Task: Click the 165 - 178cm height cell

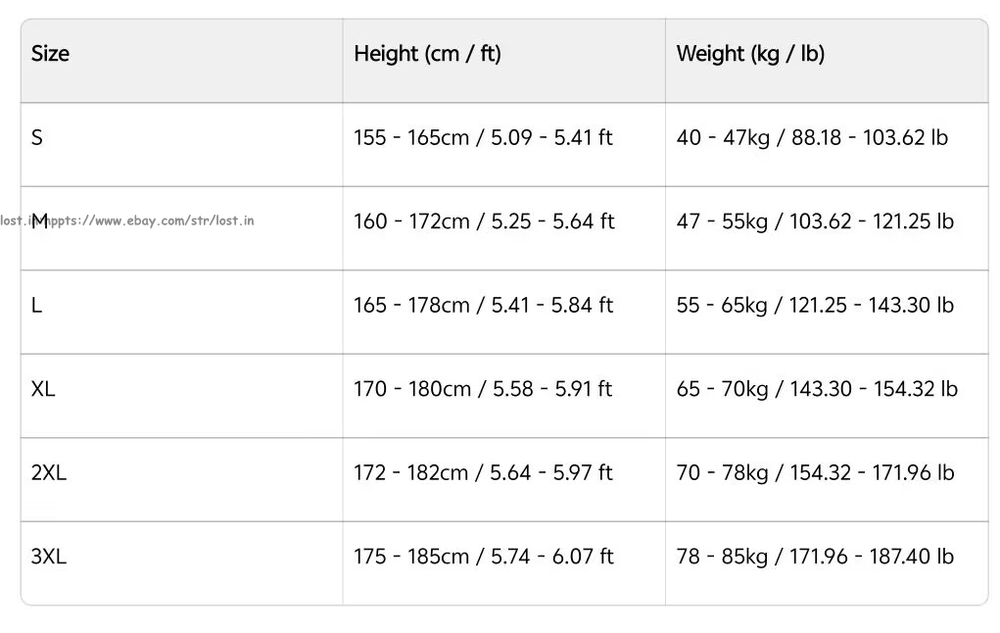Action: [x=483, y=305]
